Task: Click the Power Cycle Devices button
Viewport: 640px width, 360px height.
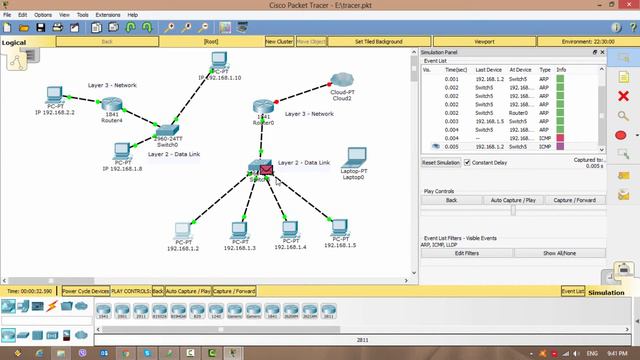Action: (x=86, y=291)
